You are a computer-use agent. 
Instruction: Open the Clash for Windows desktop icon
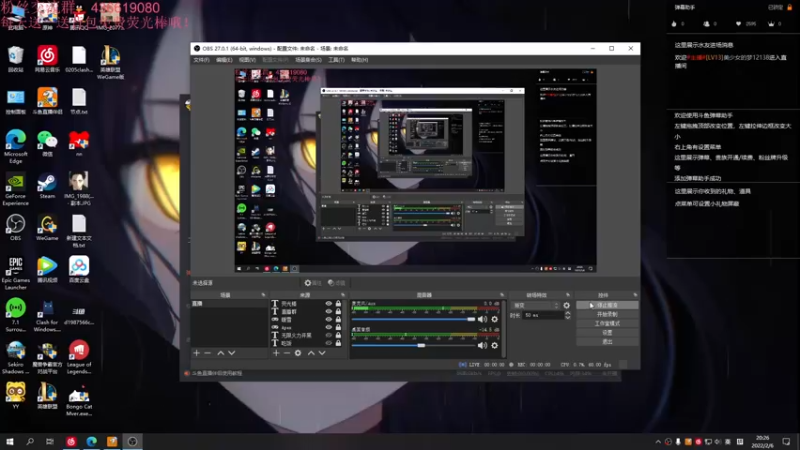click(47, 316)
